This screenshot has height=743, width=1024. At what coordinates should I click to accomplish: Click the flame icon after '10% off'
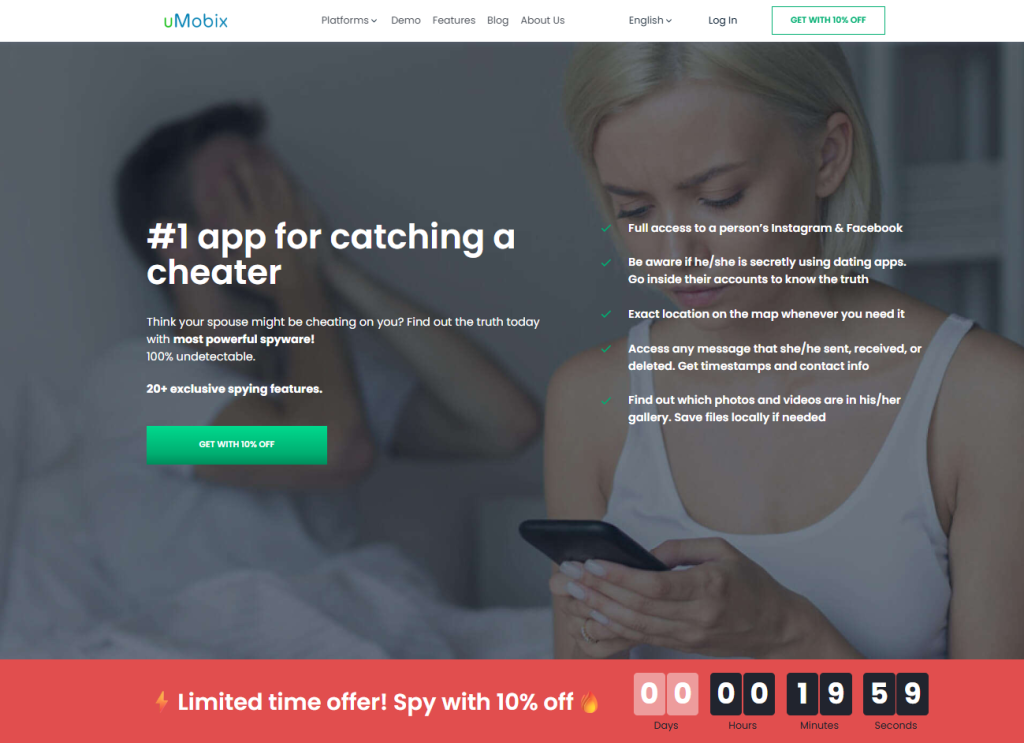pyautogui.click(x=590, y=701)
